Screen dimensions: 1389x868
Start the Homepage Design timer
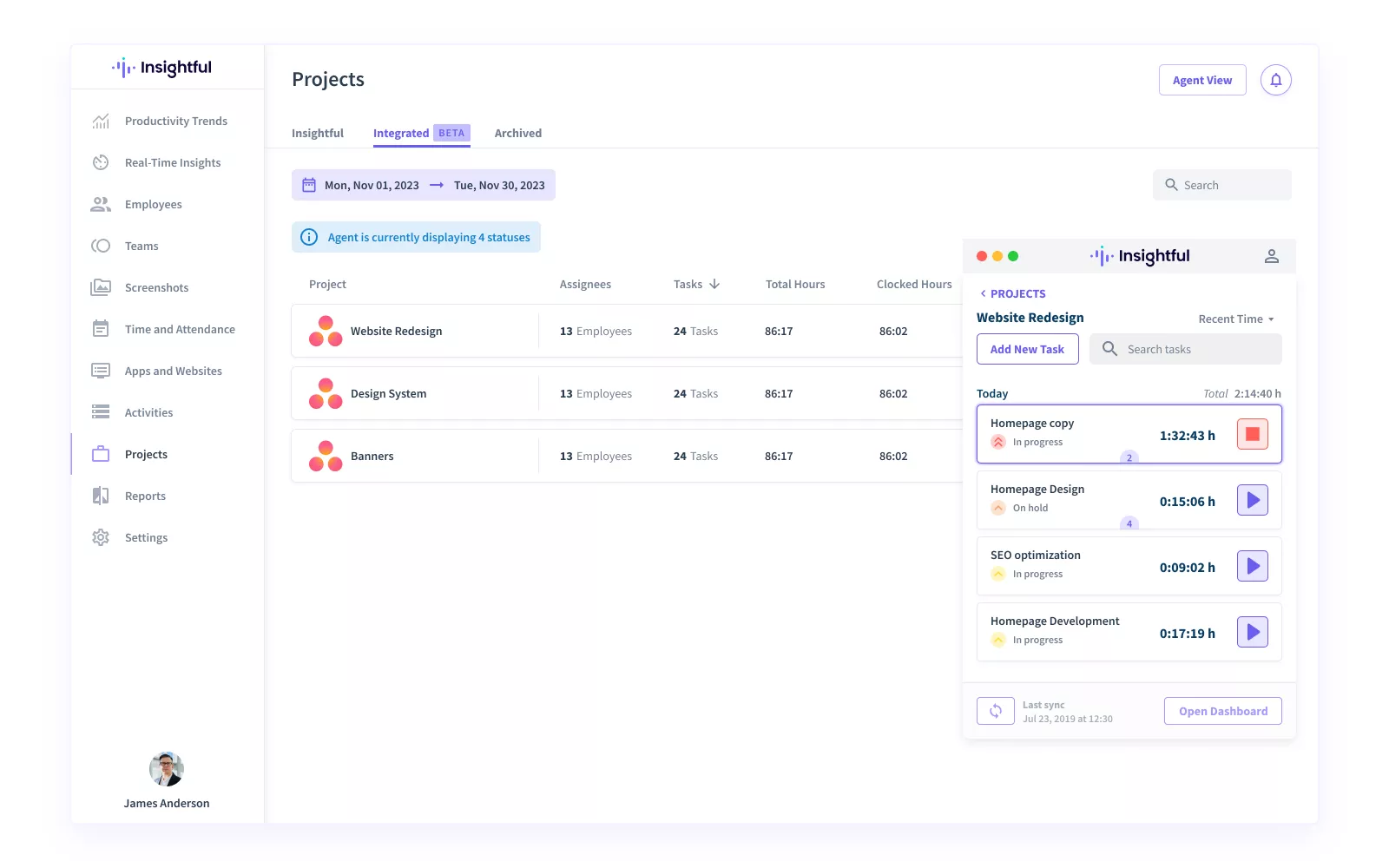[1252, 500]
